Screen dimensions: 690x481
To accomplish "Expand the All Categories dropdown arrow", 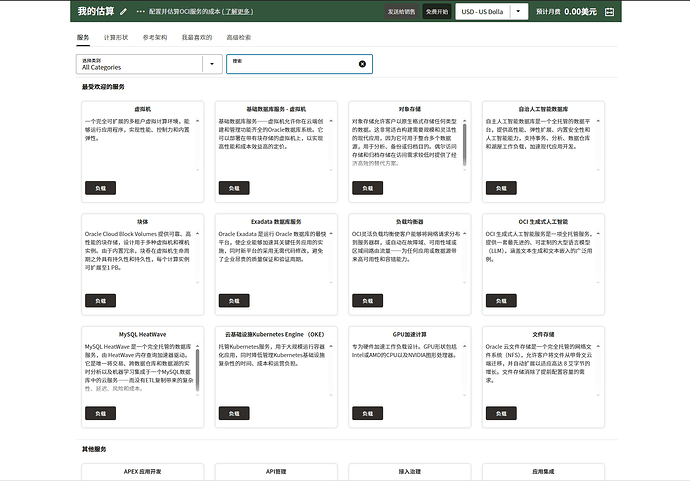I will pyautogui.click(x=212, y=64).
